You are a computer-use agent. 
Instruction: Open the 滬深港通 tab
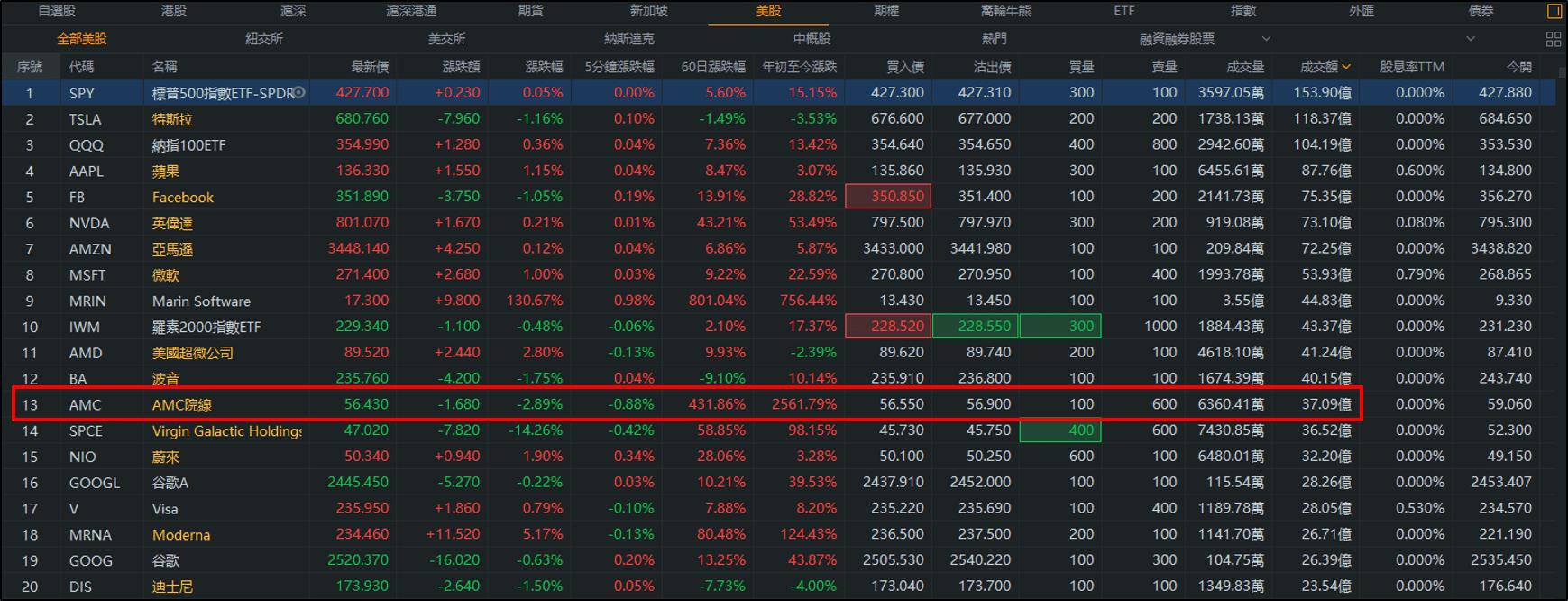(411, 11)
